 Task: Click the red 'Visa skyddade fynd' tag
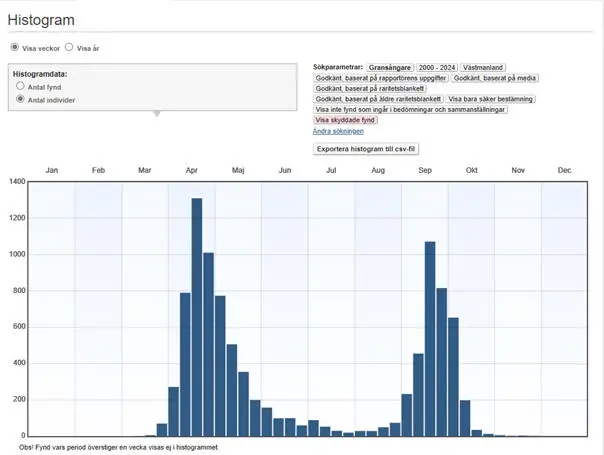click(x=346, y=120)
